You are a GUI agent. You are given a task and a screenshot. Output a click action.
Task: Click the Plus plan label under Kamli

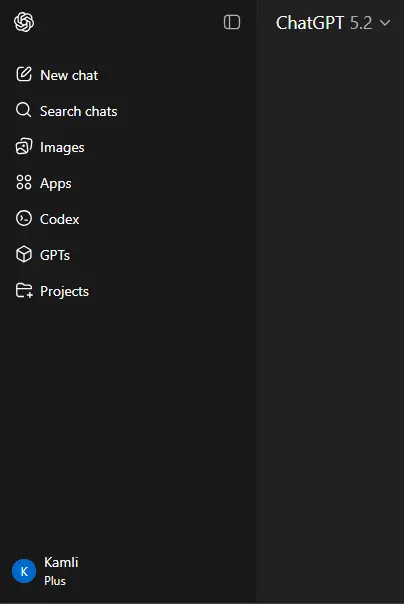point(55,581)
